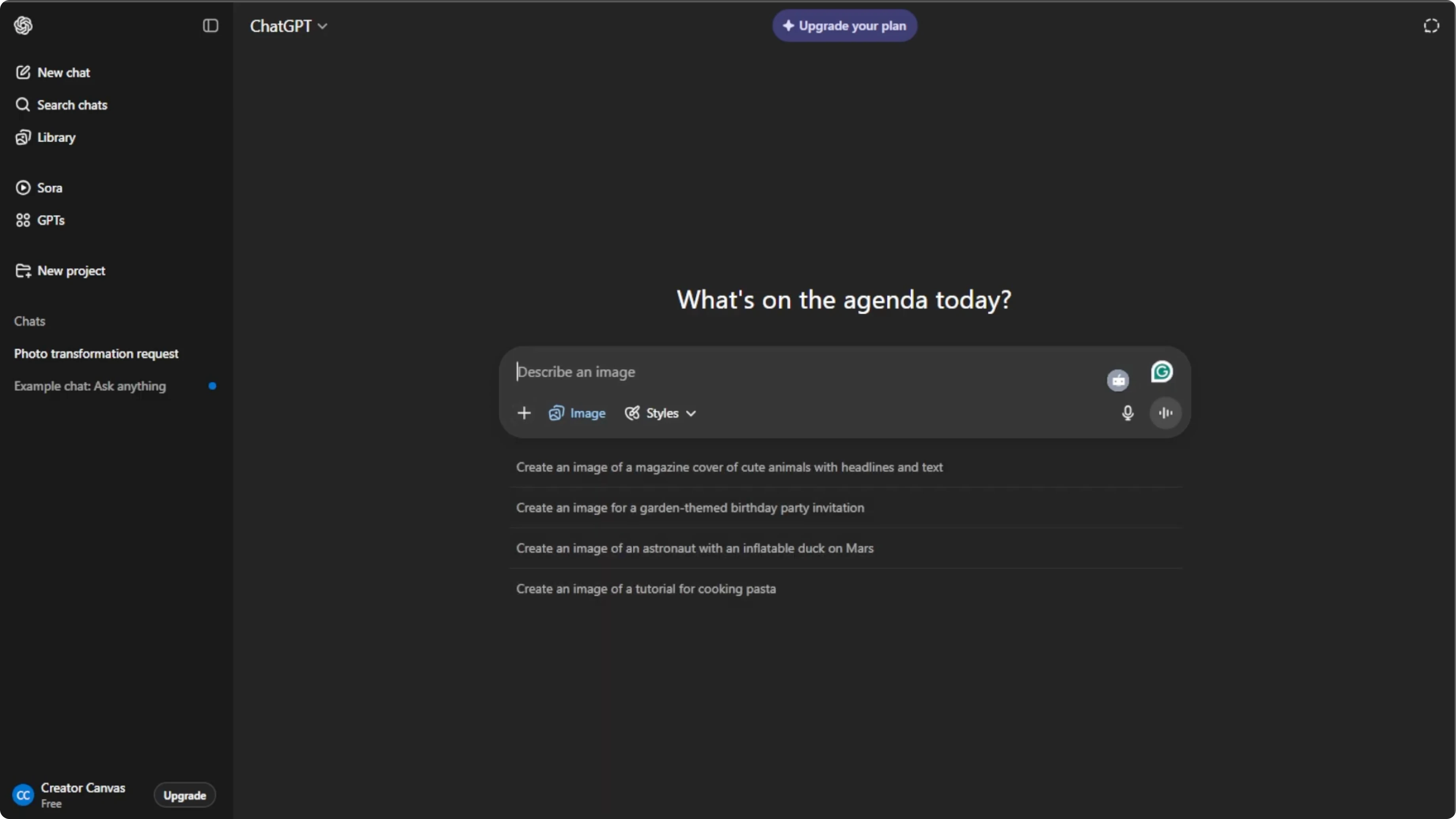Collapse the sidebar with the panel icon
Screen dimensions: 1456x819
[210, 25]
